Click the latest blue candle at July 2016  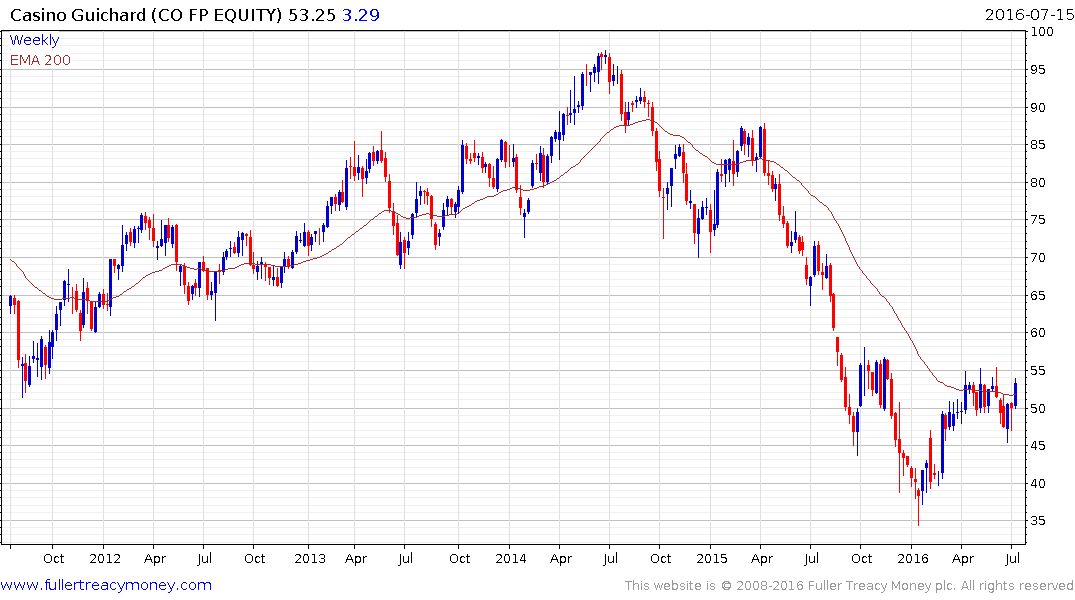tap(1015, 392)
